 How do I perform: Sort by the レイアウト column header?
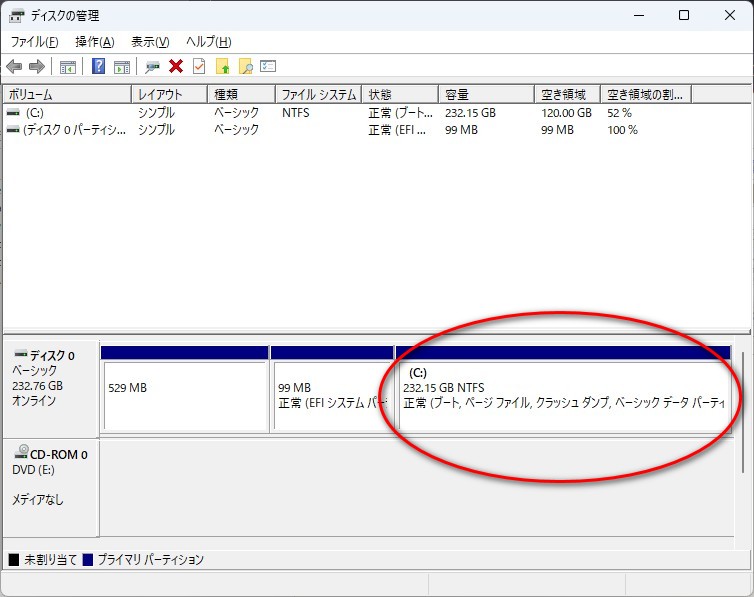click(x=169, y=94)
